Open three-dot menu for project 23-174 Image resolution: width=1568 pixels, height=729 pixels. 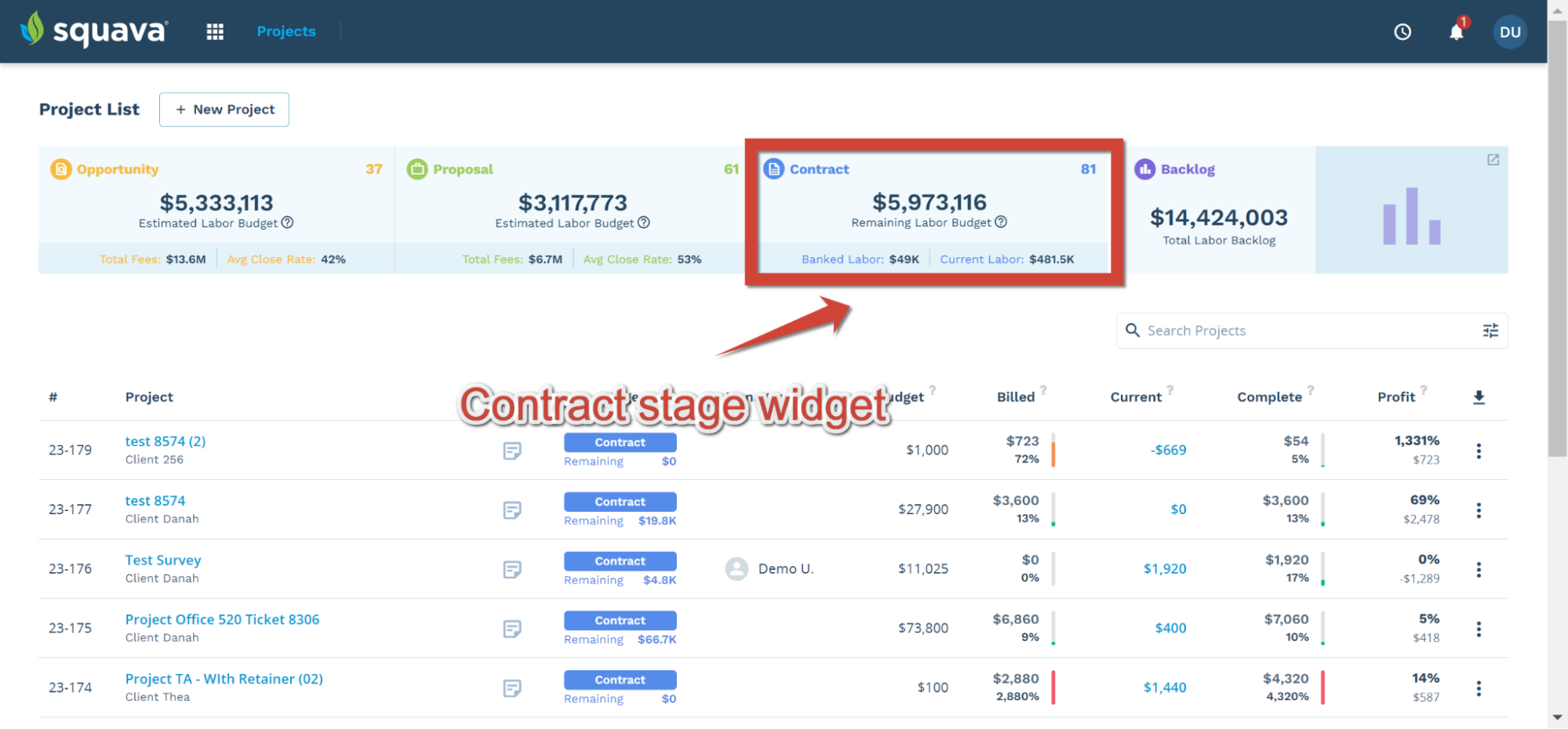(1479, 688)
